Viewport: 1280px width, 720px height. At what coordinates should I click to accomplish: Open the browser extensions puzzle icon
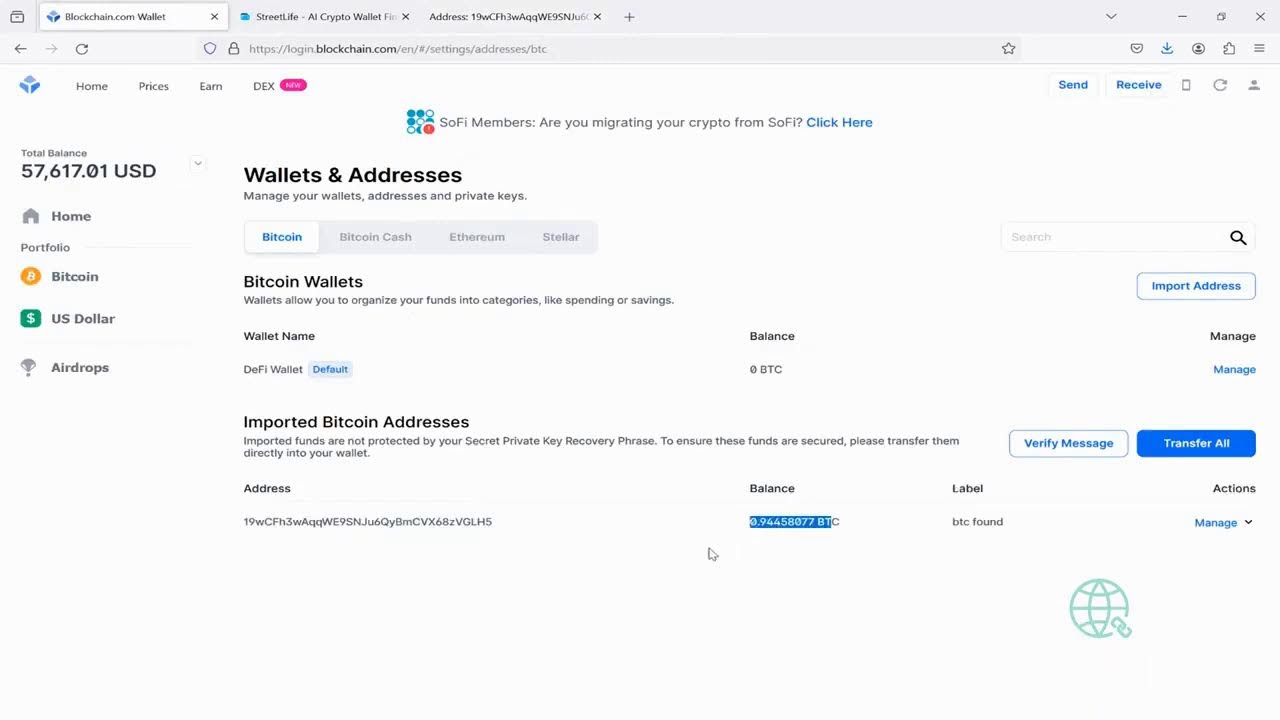[1229, 48]
